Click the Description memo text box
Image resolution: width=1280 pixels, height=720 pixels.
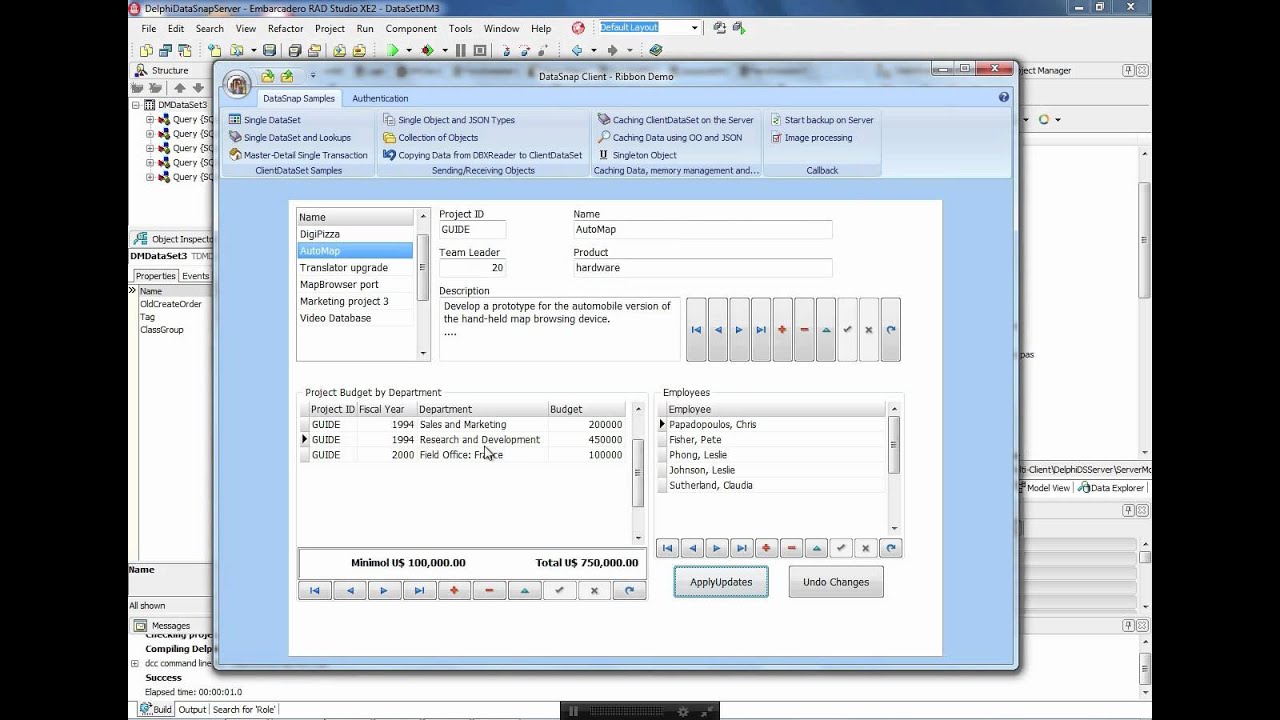pos(559,329)
